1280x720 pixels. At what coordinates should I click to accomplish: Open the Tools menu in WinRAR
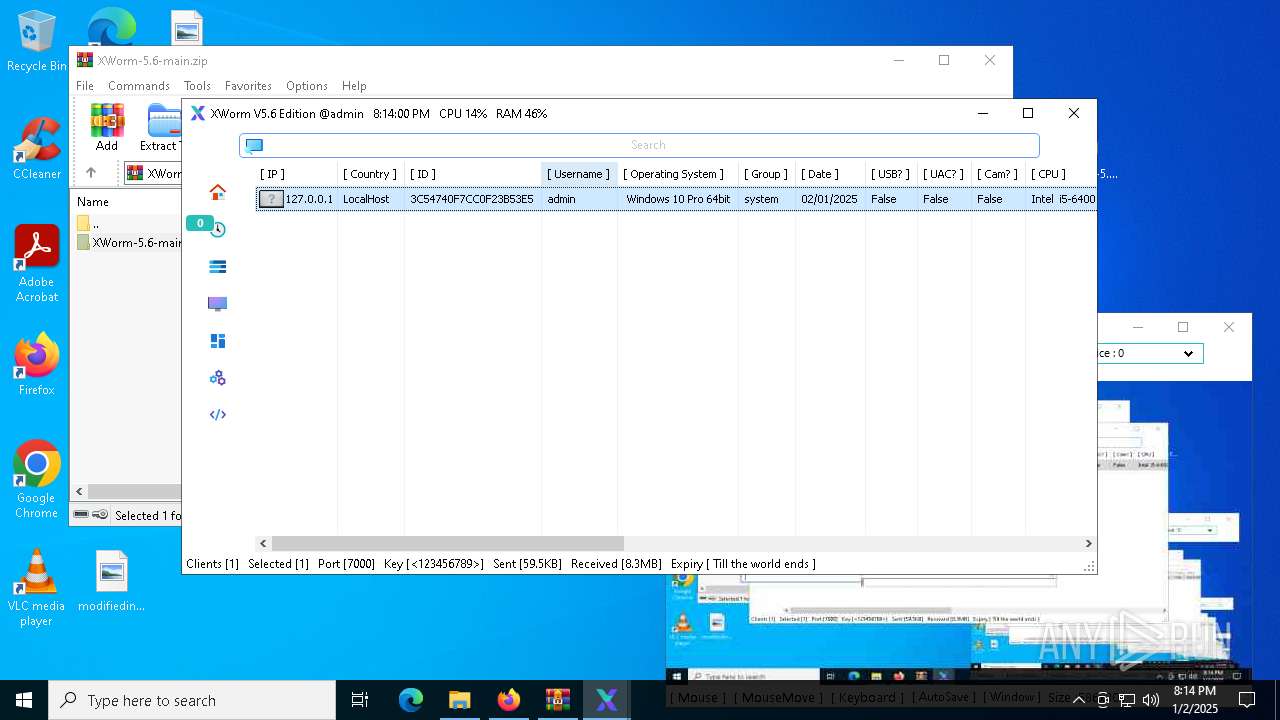(x=197, y=86)
